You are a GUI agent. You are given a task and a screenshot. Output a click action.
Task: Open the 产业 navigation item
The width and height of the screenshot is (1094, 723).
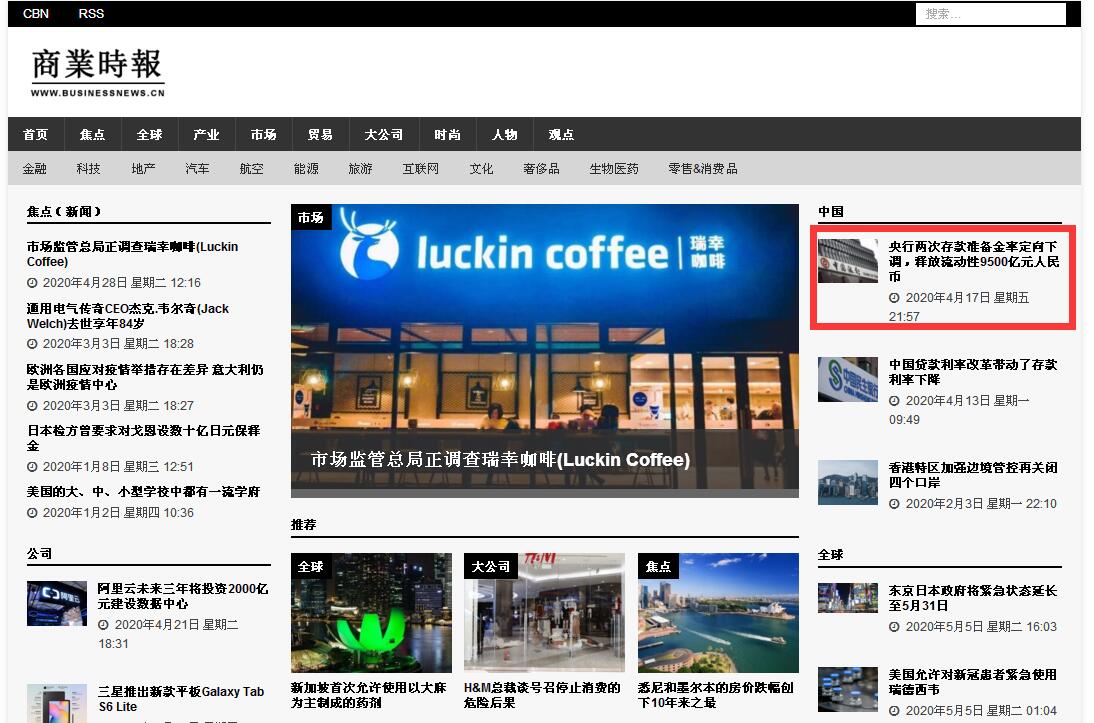tap(207, 134)
